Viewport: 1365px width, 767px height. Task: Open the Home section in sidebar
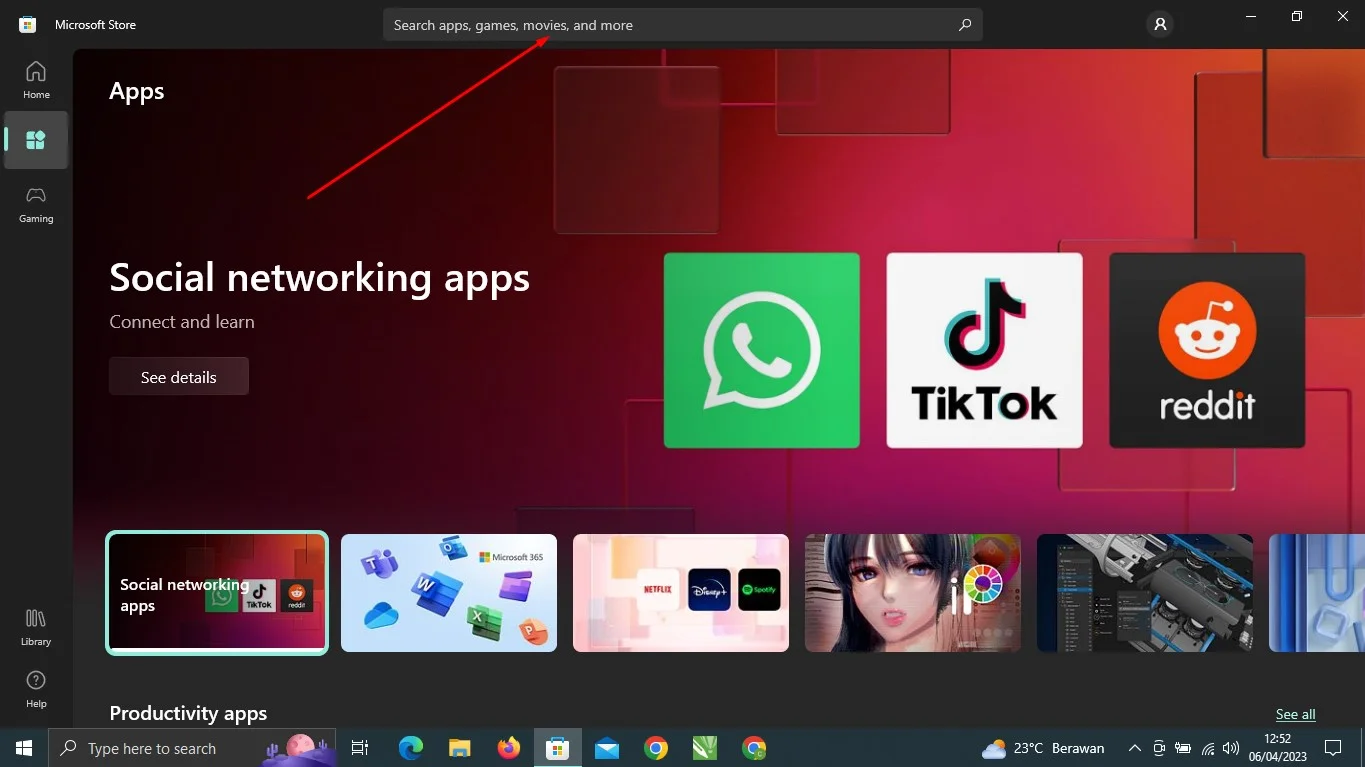coord(36,80)
